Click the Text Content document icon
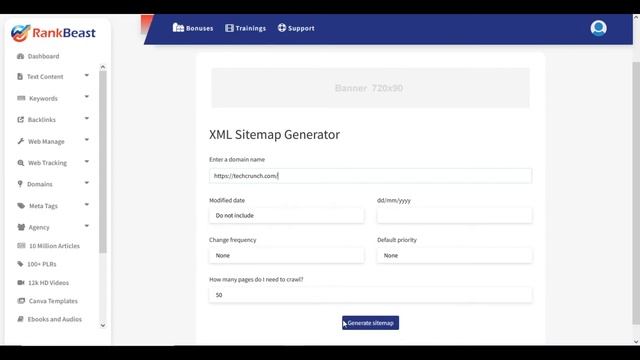The width and height of the screenshot is (640, 360). tap(20, 76)
